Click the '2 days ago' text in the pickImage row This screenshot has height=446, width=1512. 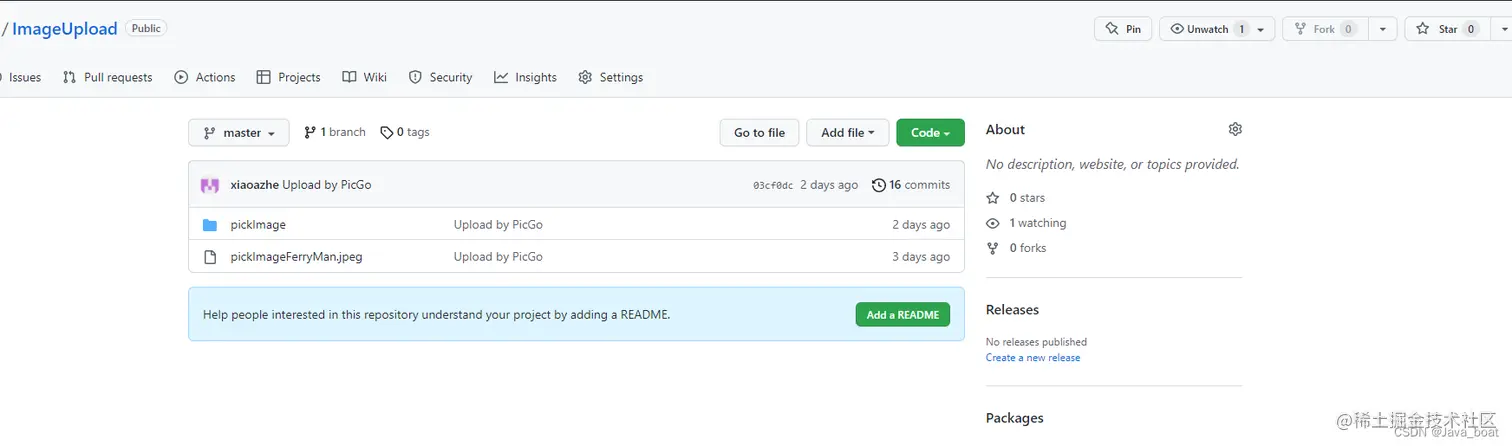(x=921, y=225)
